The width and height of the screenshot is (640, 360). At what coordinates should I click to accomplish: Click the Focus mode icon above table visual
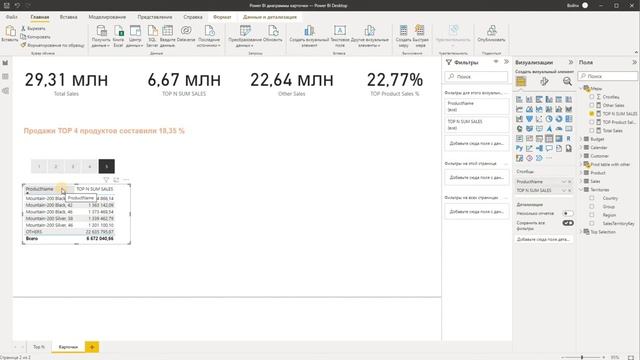pos(116,180)
